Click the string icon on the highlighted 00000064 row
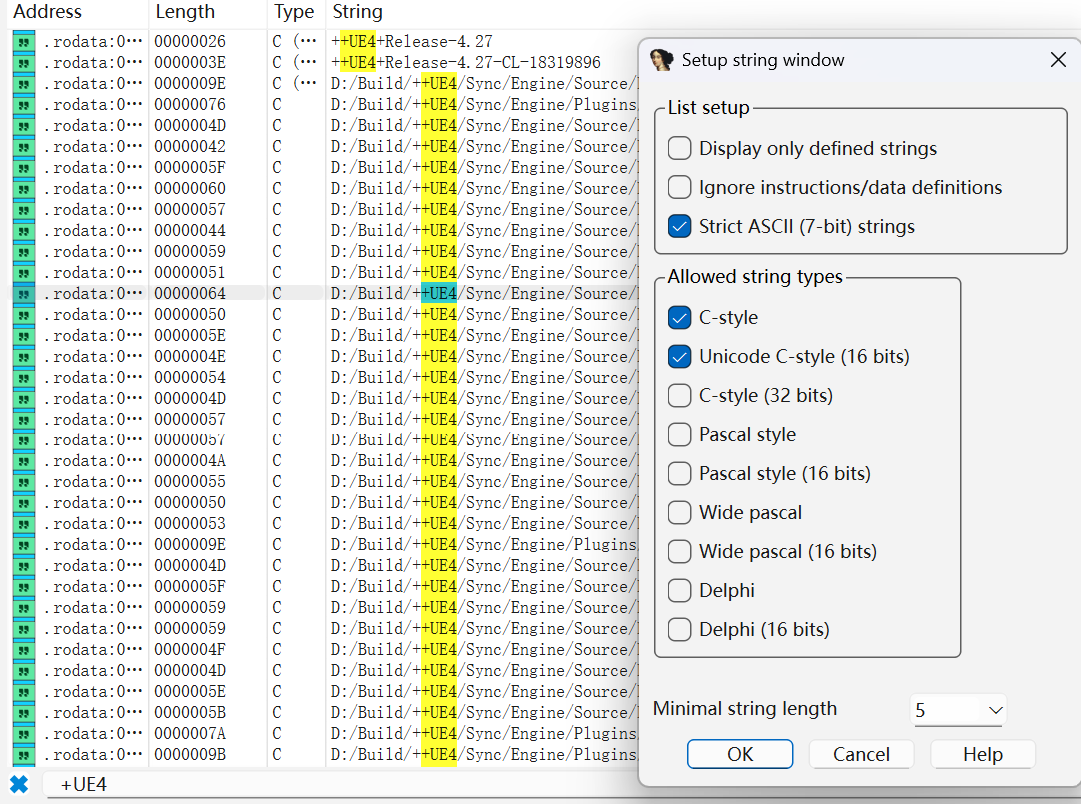Viewport: 1081px width, 804px height. [x=24, y=293]
